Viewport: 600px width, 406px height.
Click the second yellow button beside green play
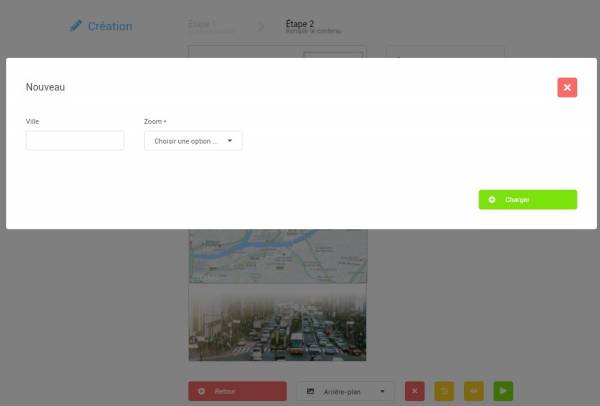[474, 391]
